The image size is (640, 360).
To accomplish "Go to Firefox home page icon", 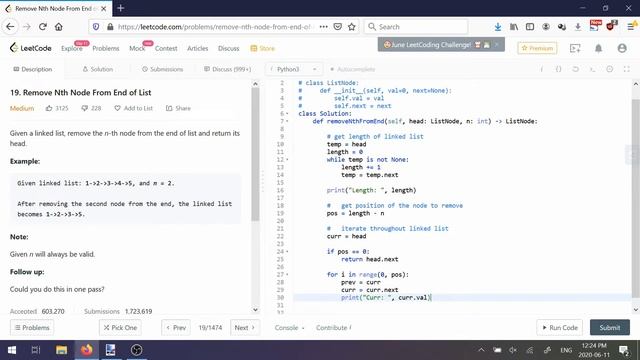I will [59, 27].
